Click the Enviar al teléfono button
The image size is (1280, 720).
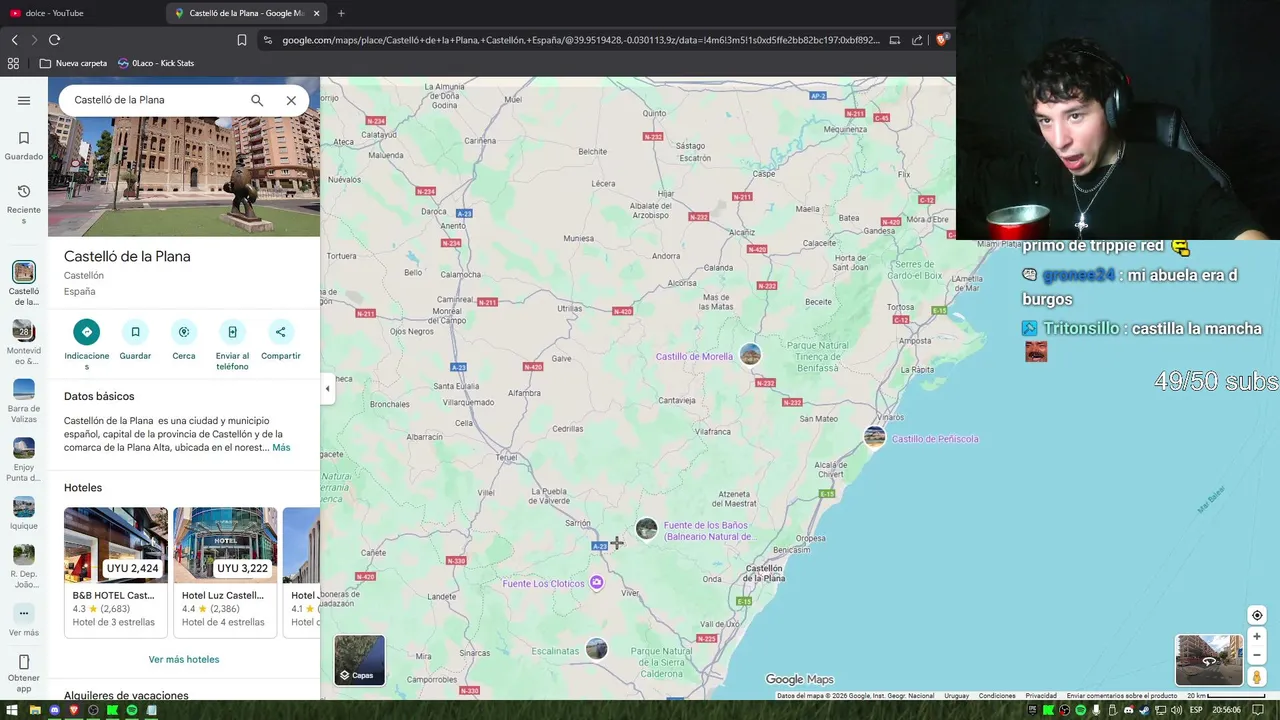pyautogui.click(x=232, y=332)
